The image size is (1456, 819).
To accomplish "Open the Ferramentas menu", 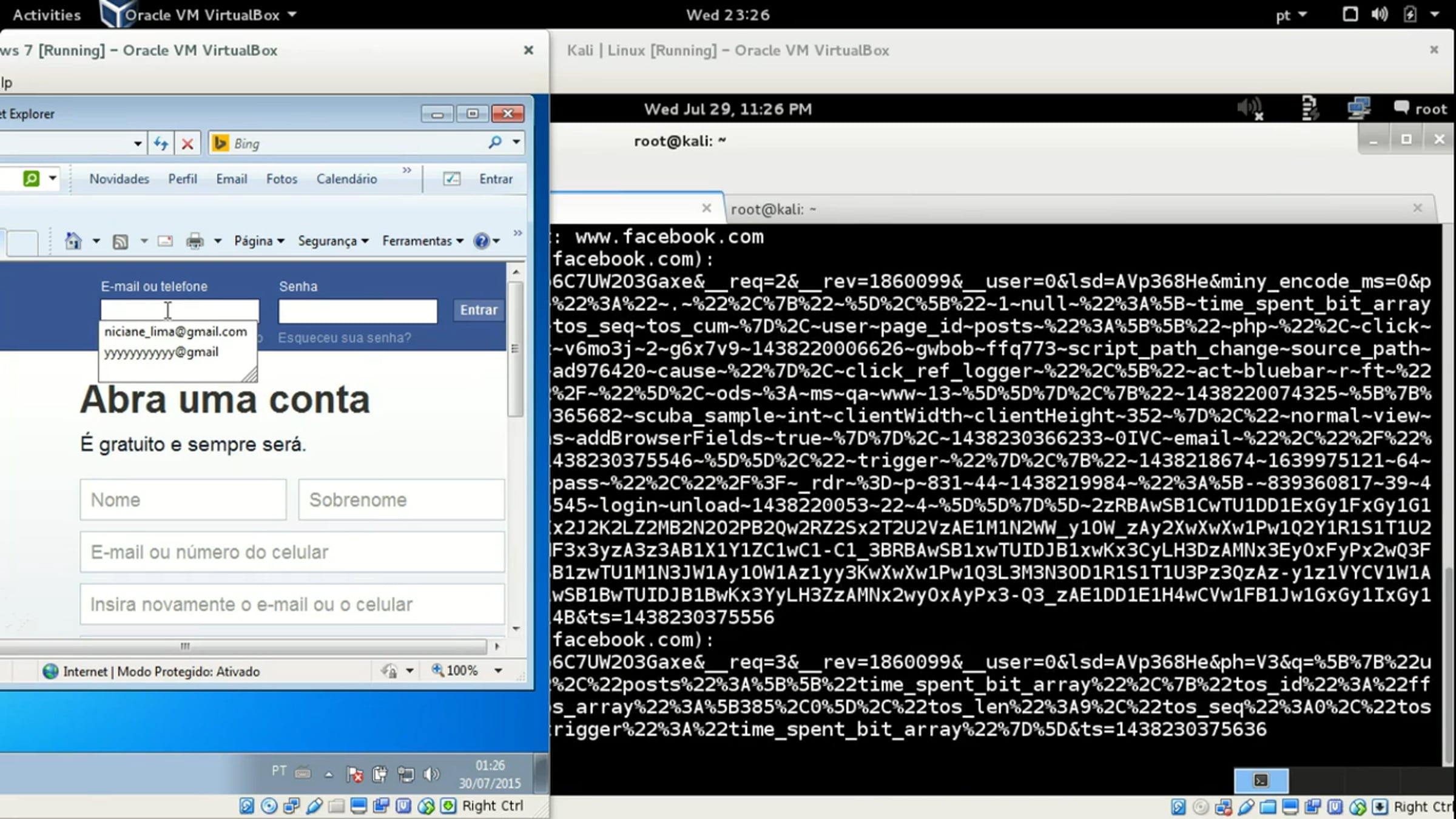I will pyautogui.click(x=423, y=241).
